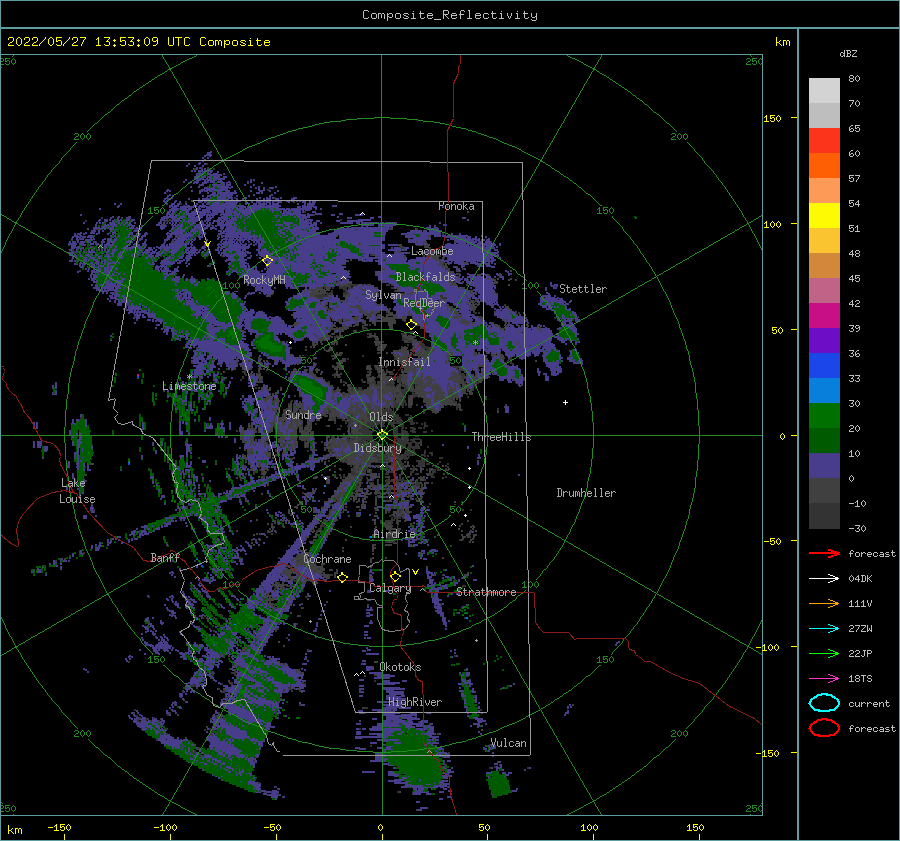This screenshot has width=900, height=841.
Task: Click the Composite_Reflectivity title
Action: [449, 15]
